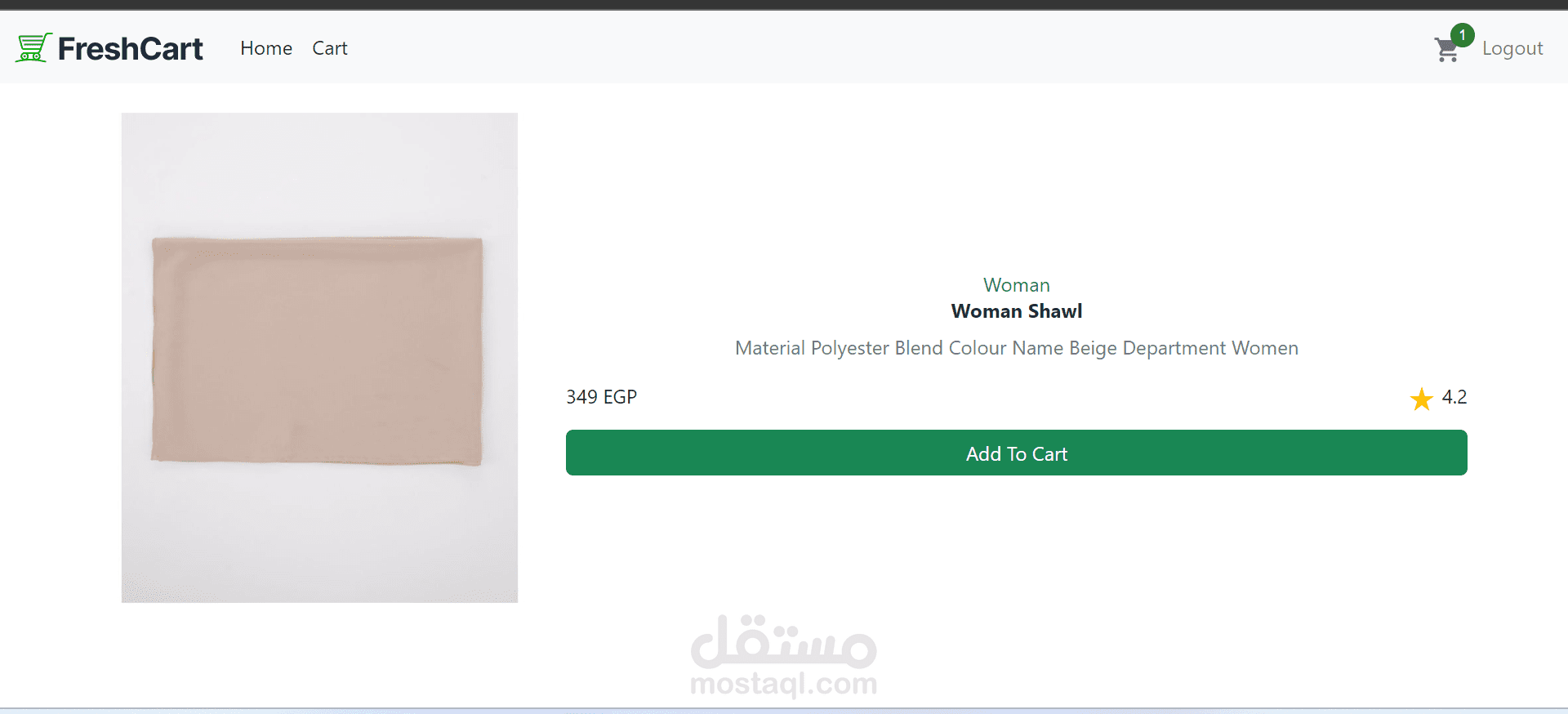Click the 4.2 rating value
The width and height of the screenshot is (1568, 714).
(x=1454, y=397)
